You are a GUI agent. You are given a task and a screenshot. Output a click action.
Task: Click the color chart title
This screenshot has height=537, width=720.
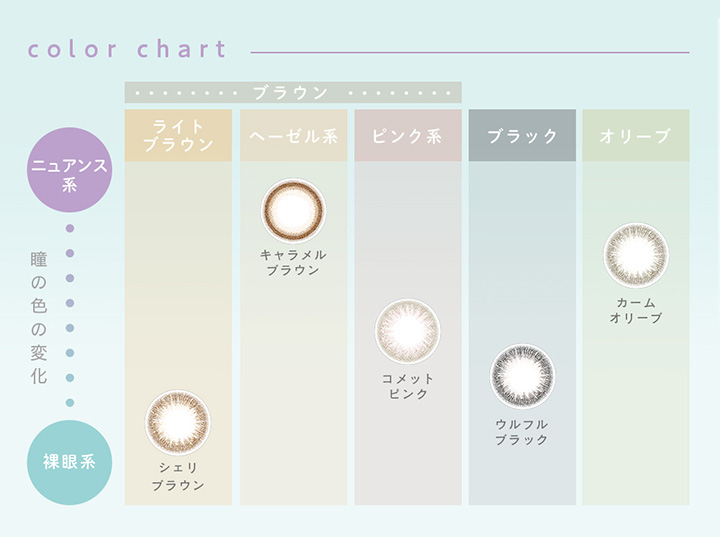(x=127, y=49)
